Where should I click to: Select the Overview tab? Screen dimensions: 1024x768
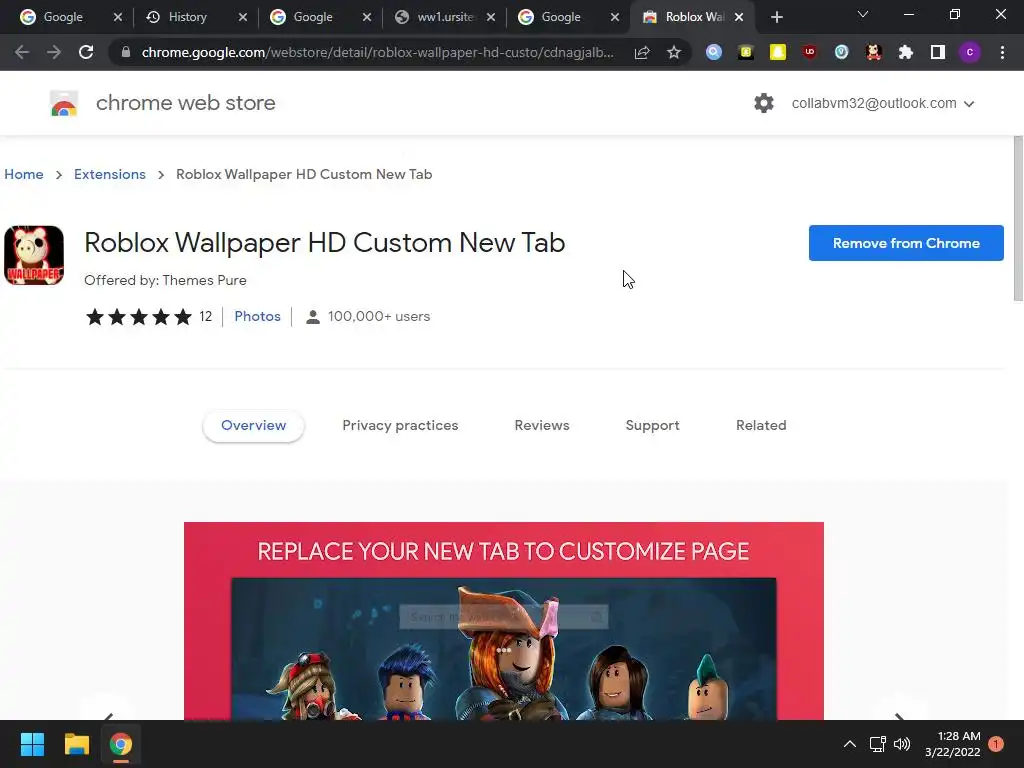coord(253,425)
